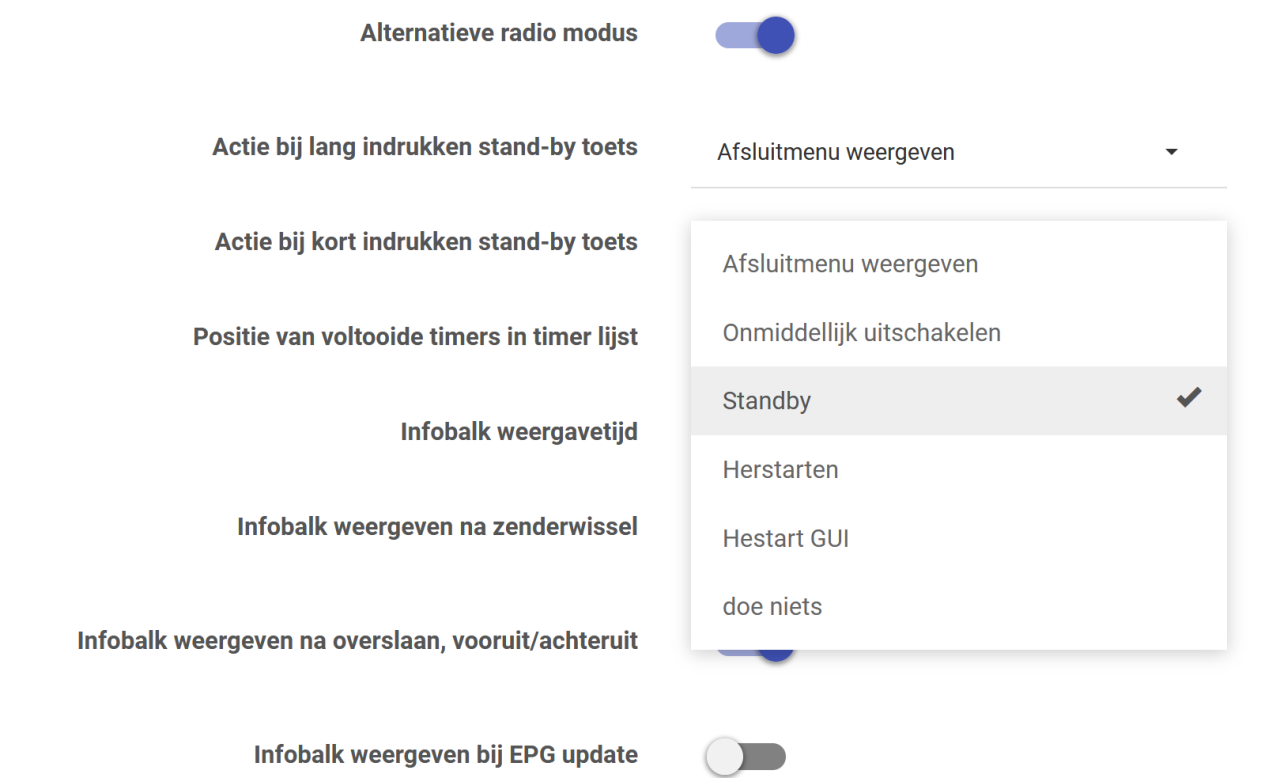This screenshot has height=778, width=1280.
Task: Select the highlighted Standby option
Action: click(766, 400)
